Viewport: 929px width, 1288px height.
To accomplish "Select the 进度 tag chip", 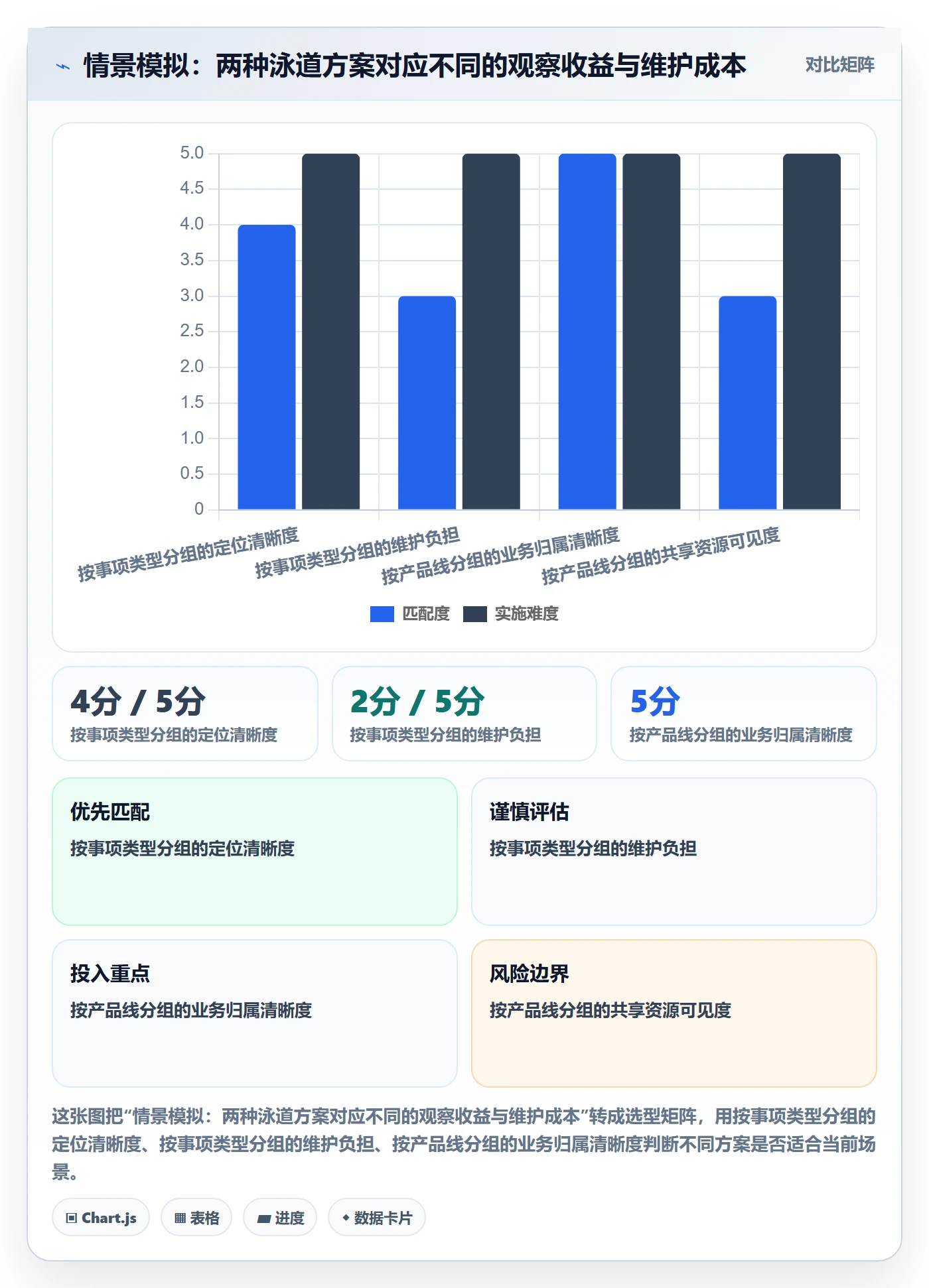I will point(280,1217).
